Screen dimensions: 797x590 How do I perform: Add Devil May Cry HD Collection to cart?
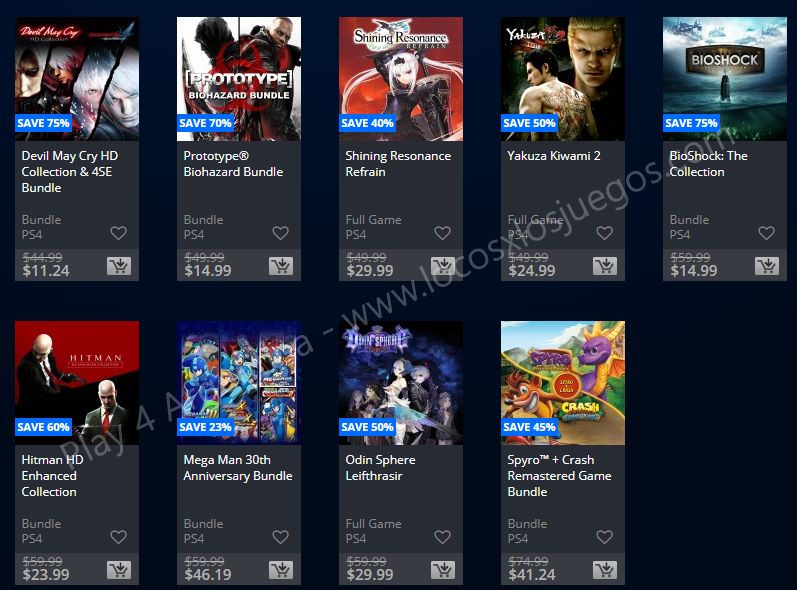click(x=119, y=266)
